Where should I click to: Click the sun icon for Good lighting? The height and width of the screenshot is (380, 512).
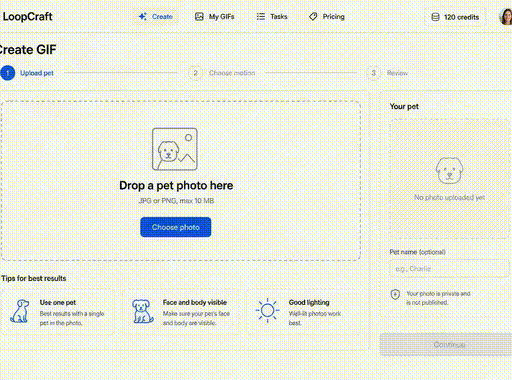(267, 310)
